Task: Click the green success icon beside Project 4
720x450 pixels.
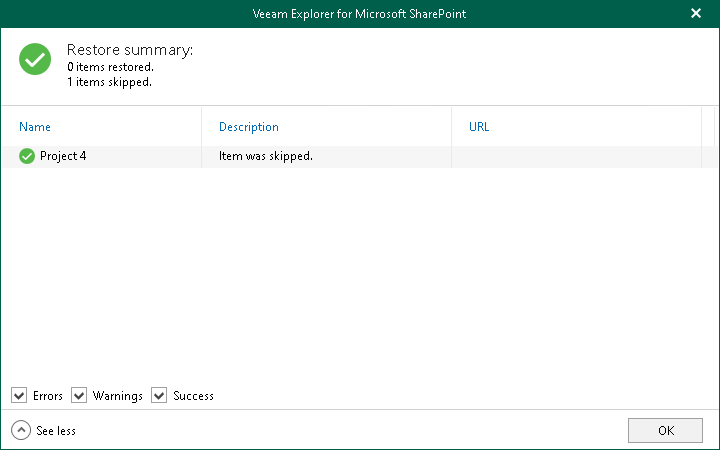Action: pos(26,156)
